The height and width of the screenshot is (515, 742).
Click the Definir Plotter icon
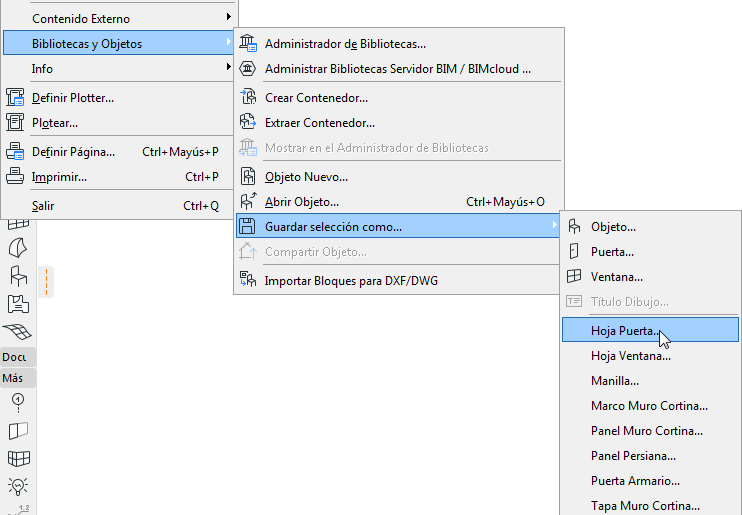click(15, 98)
